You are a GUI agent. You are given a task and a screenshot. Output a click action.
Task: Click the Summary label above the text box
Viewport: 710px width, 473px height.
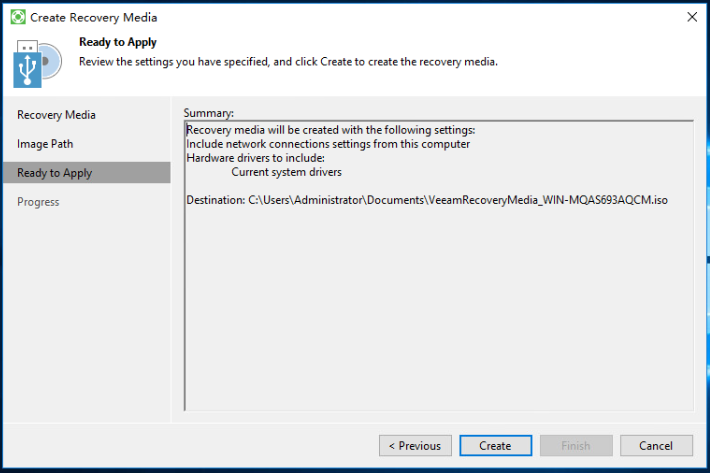point(208,113)
